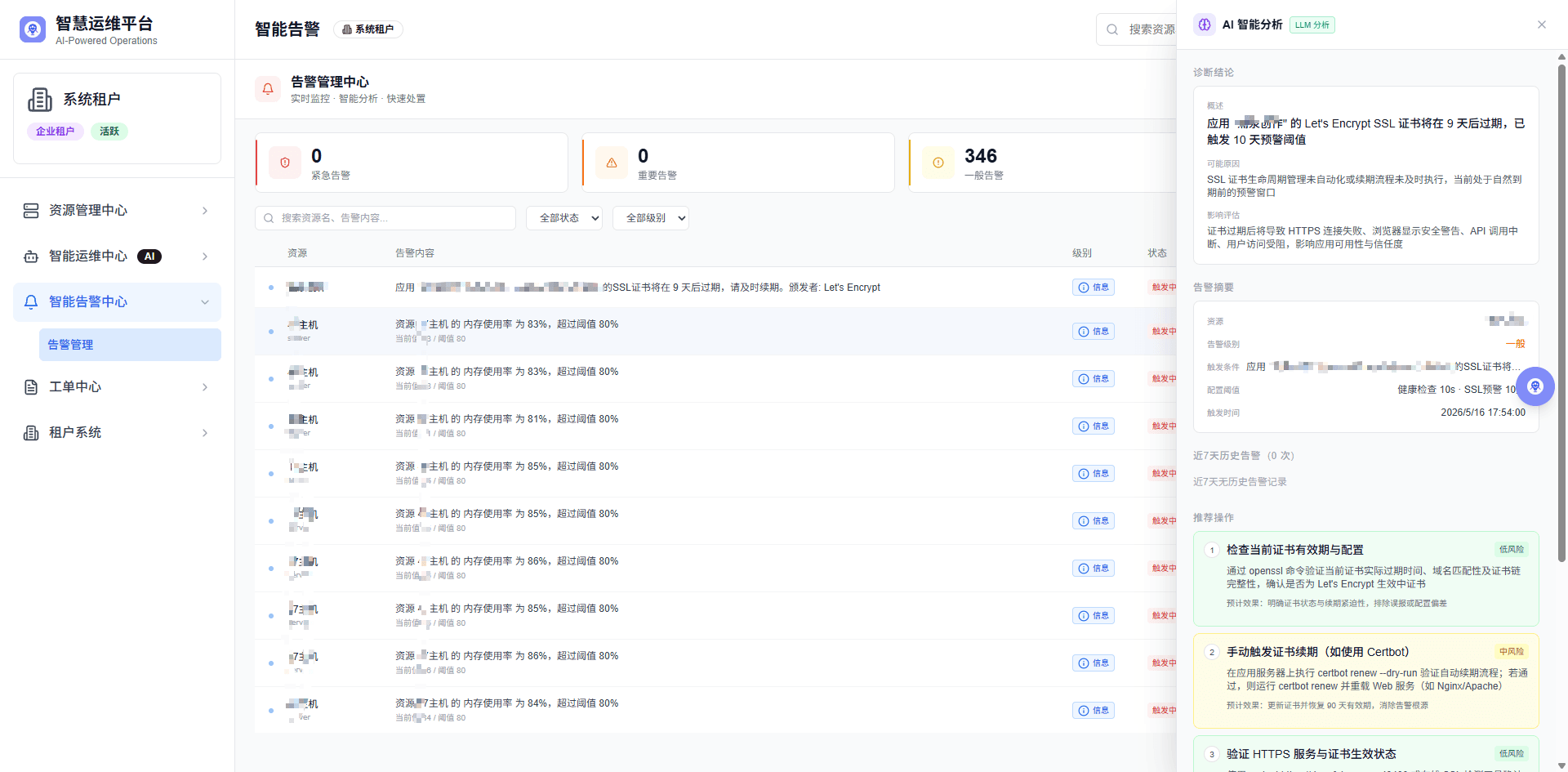Click the 触发中 status on the 84% memory row
Image resolution: width=1568 pixels, height=772 pixels.
[x=1164, y=711]
